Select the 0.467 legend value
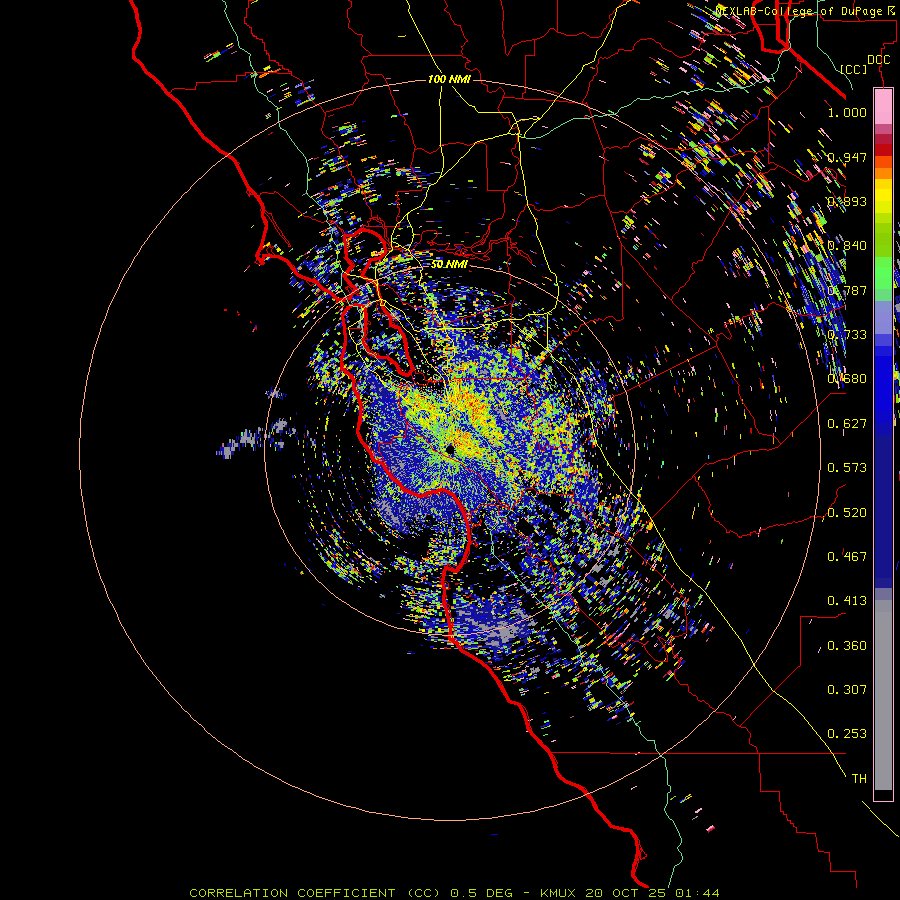900x900 pixels. point(847,557)
